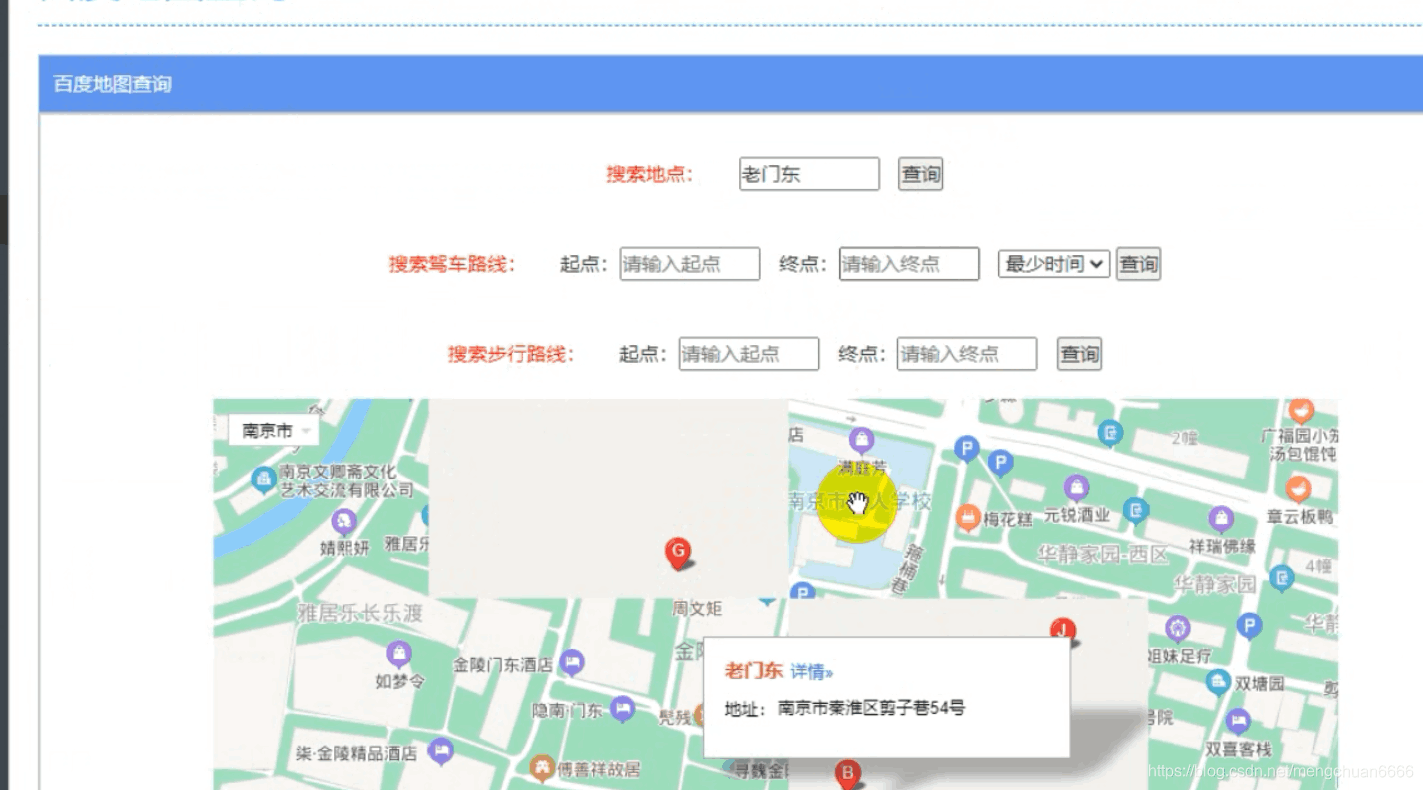Click the driving route 终点 input field
Screen dimensions: 1423x790
[x=909, y=264]
